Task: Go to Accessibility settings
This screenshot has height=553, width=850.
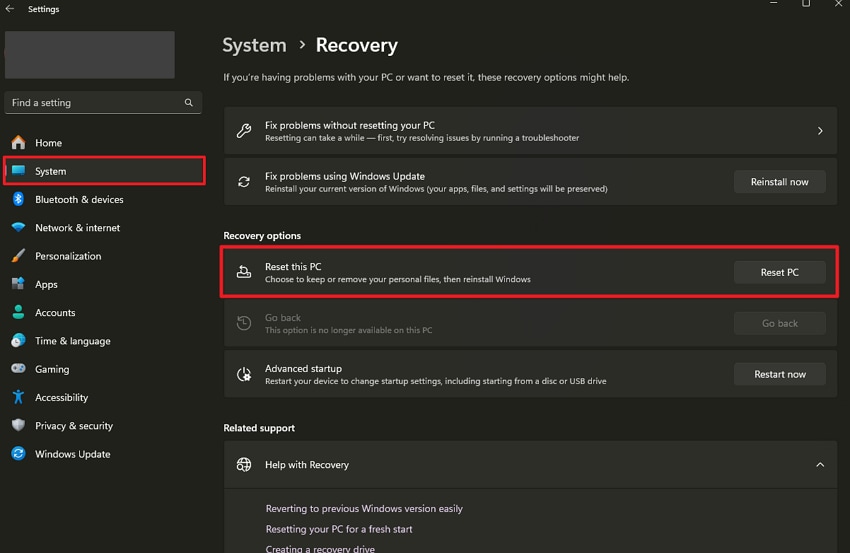Action: pos(104,397)
